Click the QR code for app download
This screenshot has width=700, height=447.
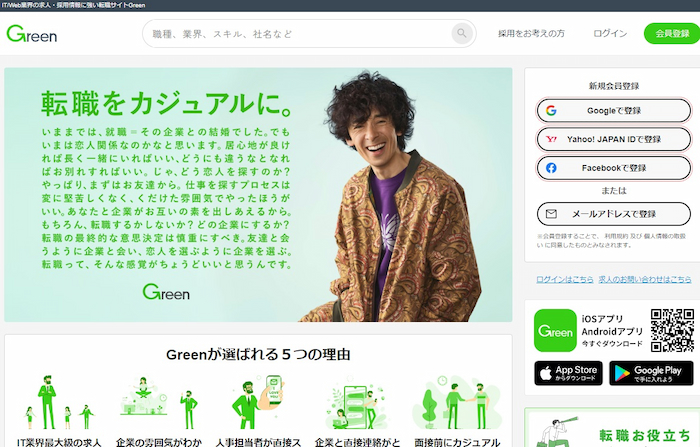click(x=672, y=330)
